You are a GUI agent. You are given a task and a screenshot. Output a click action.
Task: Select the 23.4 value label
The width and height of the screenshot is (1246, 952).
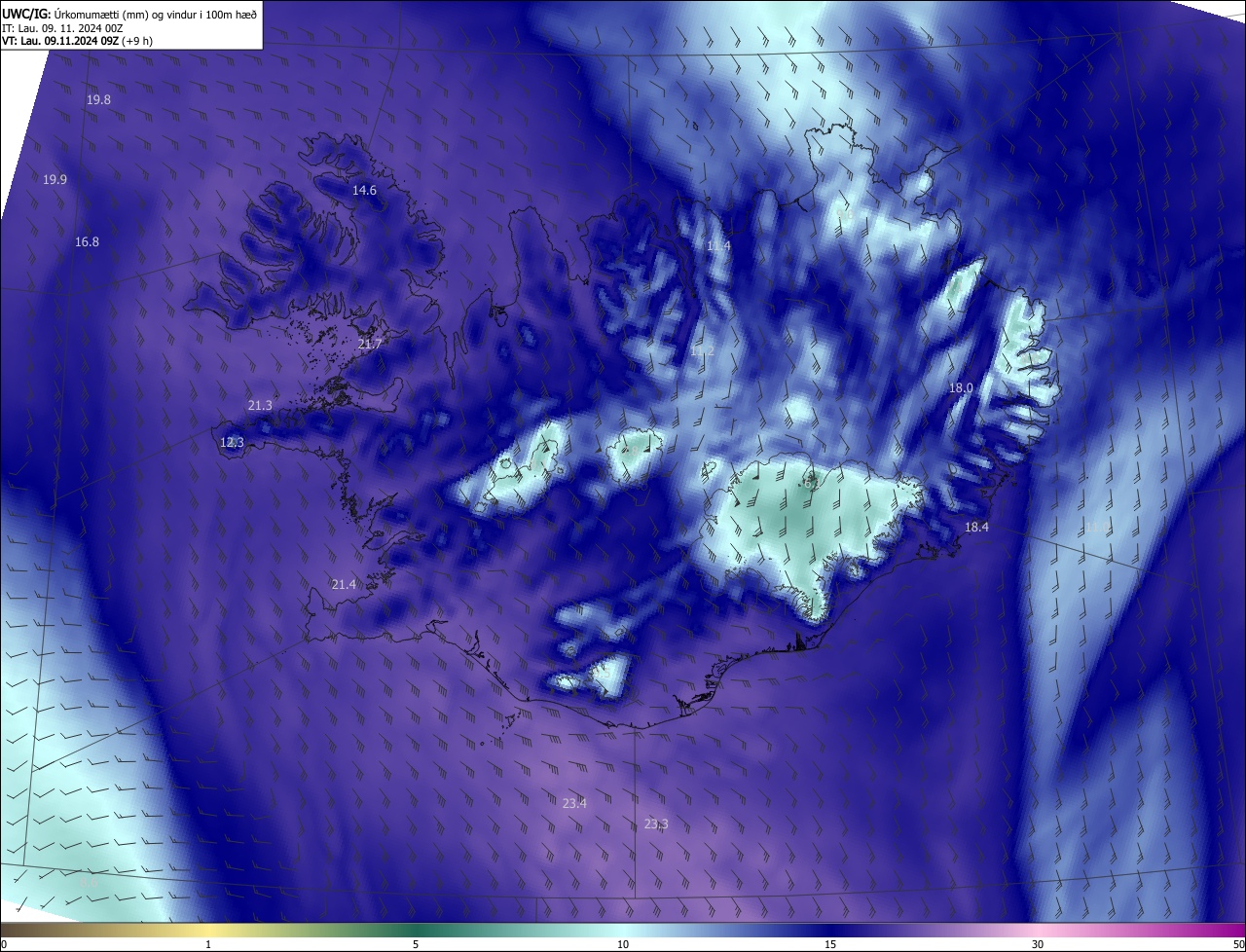click(574, 804)
